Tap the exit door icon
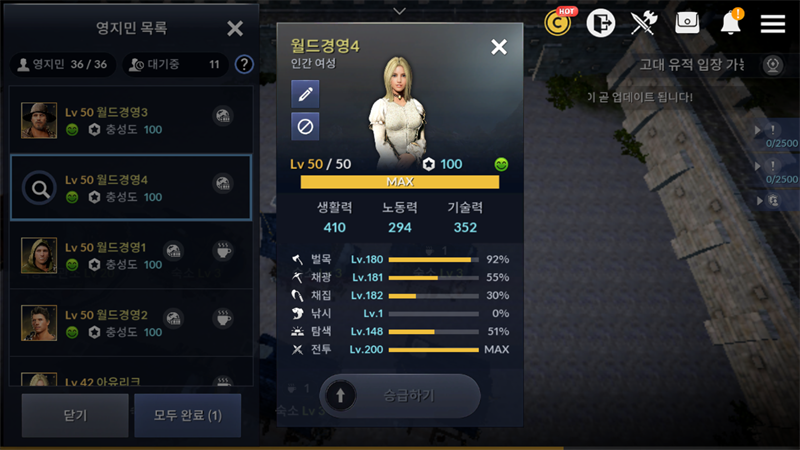The height and width of the screenshot is (450, 800). [x=601, y=23]
